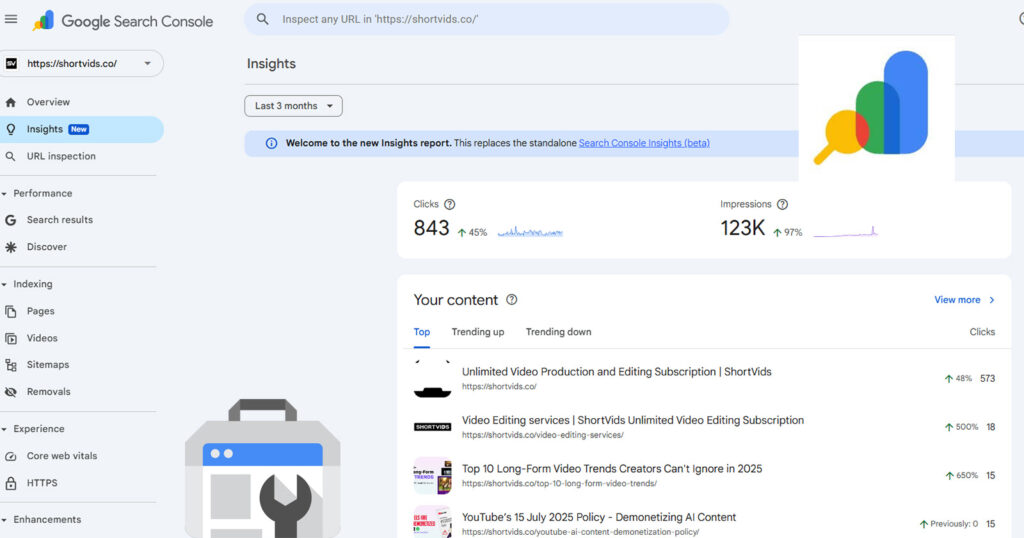
Task: Click the Removals crossed-eye icon
Action: 10,392
